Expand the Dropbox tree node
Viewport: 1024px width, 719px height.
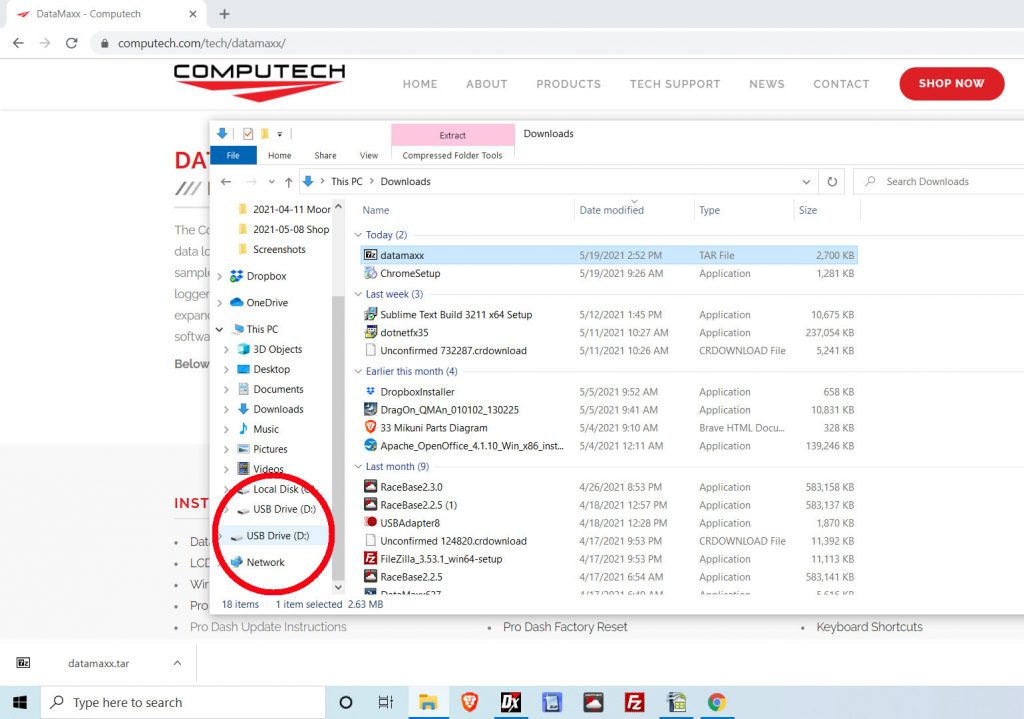click(219, 276)
